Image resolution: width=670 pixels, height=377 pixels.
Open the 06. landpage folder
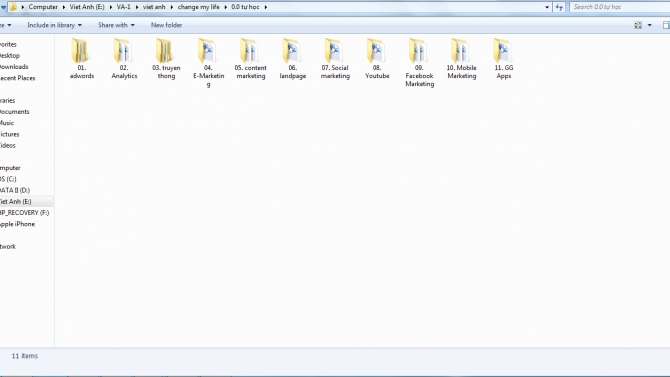(x=293, y=58)
